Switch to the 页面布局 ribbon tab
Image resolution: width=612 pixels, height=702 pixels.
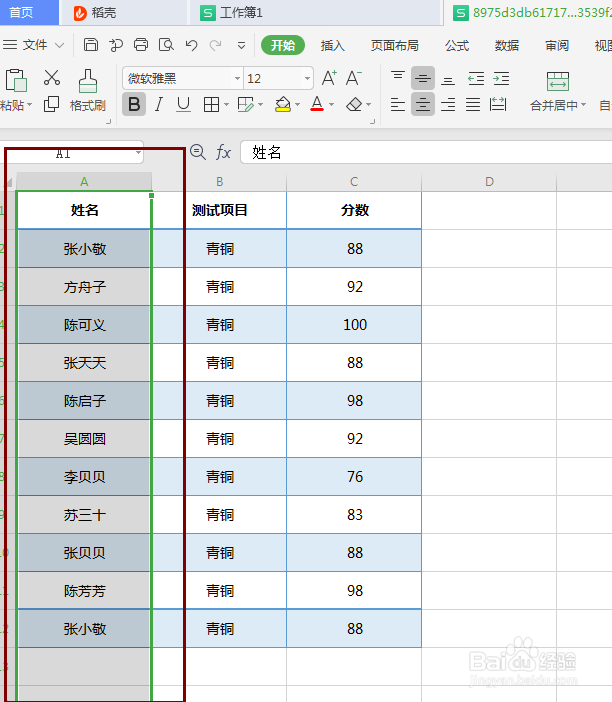point(394,45)
